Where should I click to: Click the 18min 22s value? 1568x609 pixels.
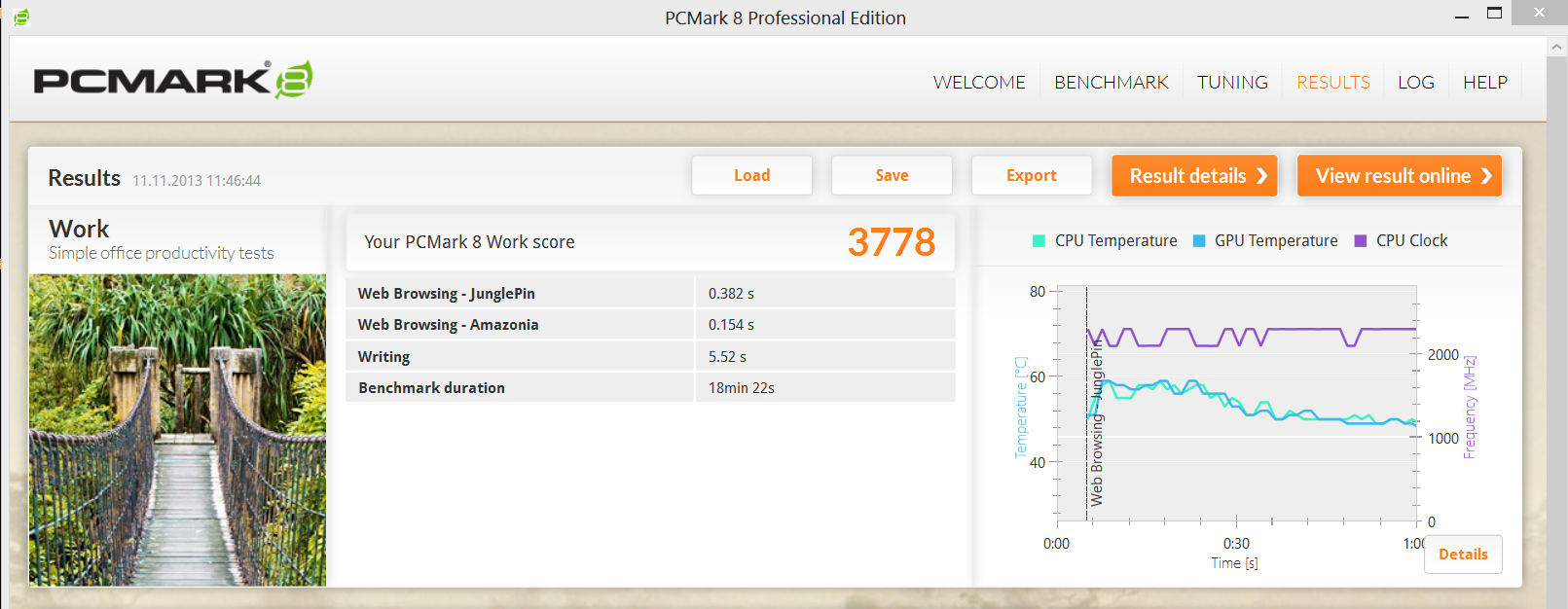tap(742, 387)
